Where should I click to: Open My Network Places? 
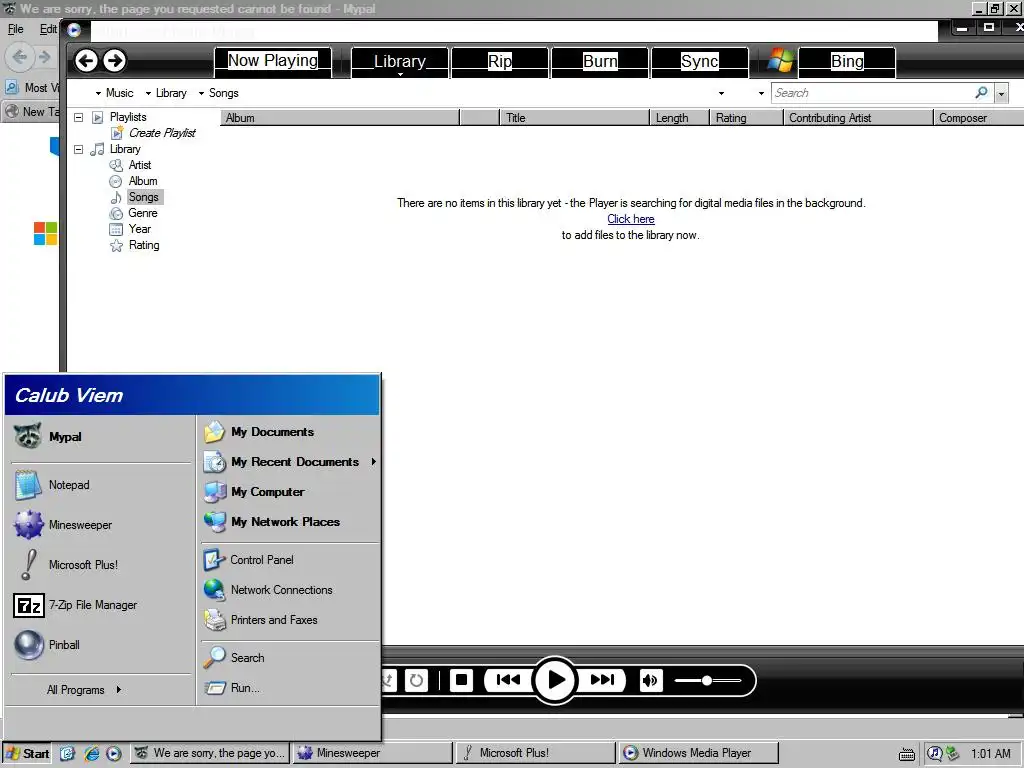click(x=289, y=522)
